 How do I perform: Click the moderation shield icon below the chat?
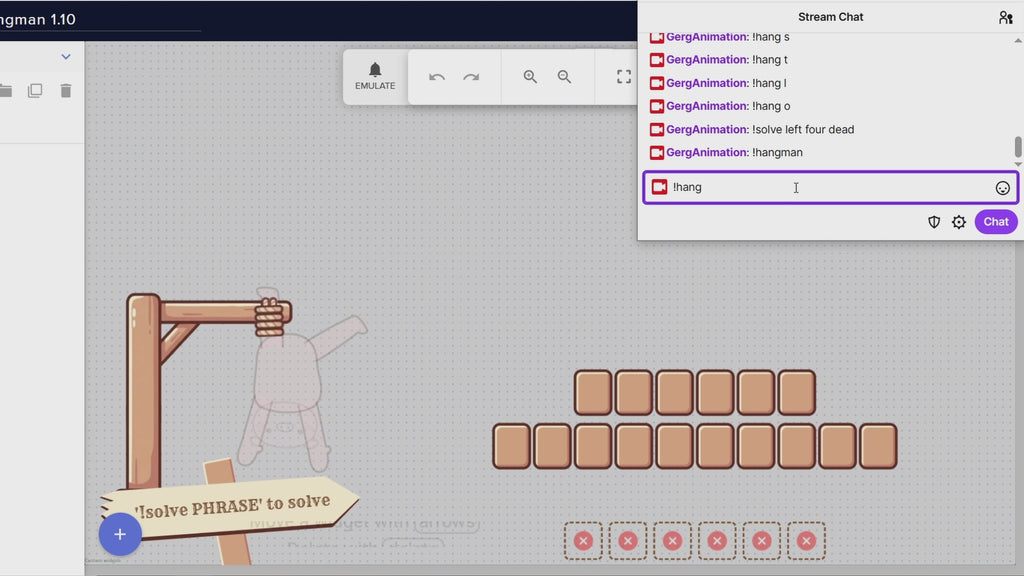tap(933, 222)
